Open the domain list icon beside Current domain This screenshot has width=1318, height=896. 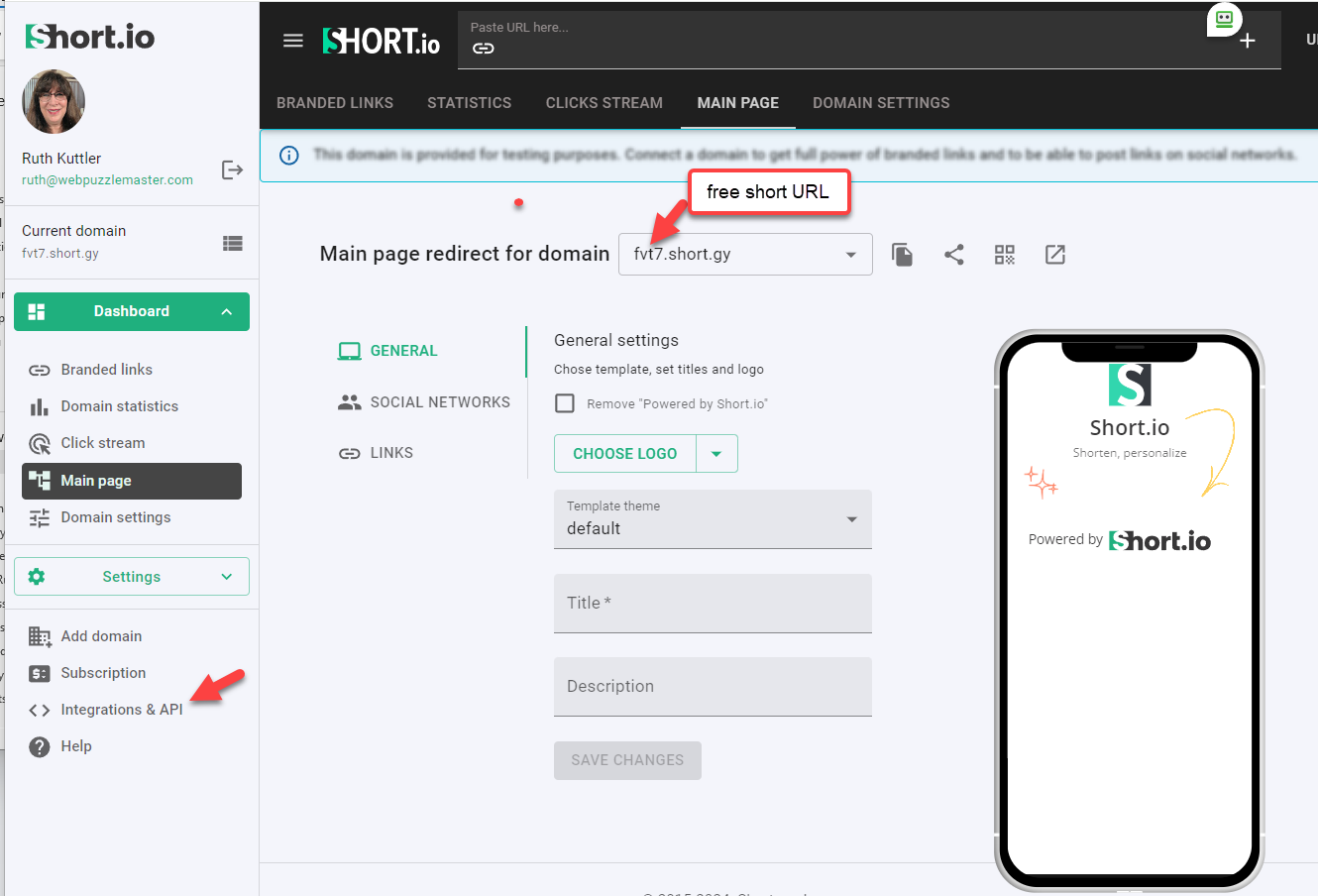(x=233, y=243)
